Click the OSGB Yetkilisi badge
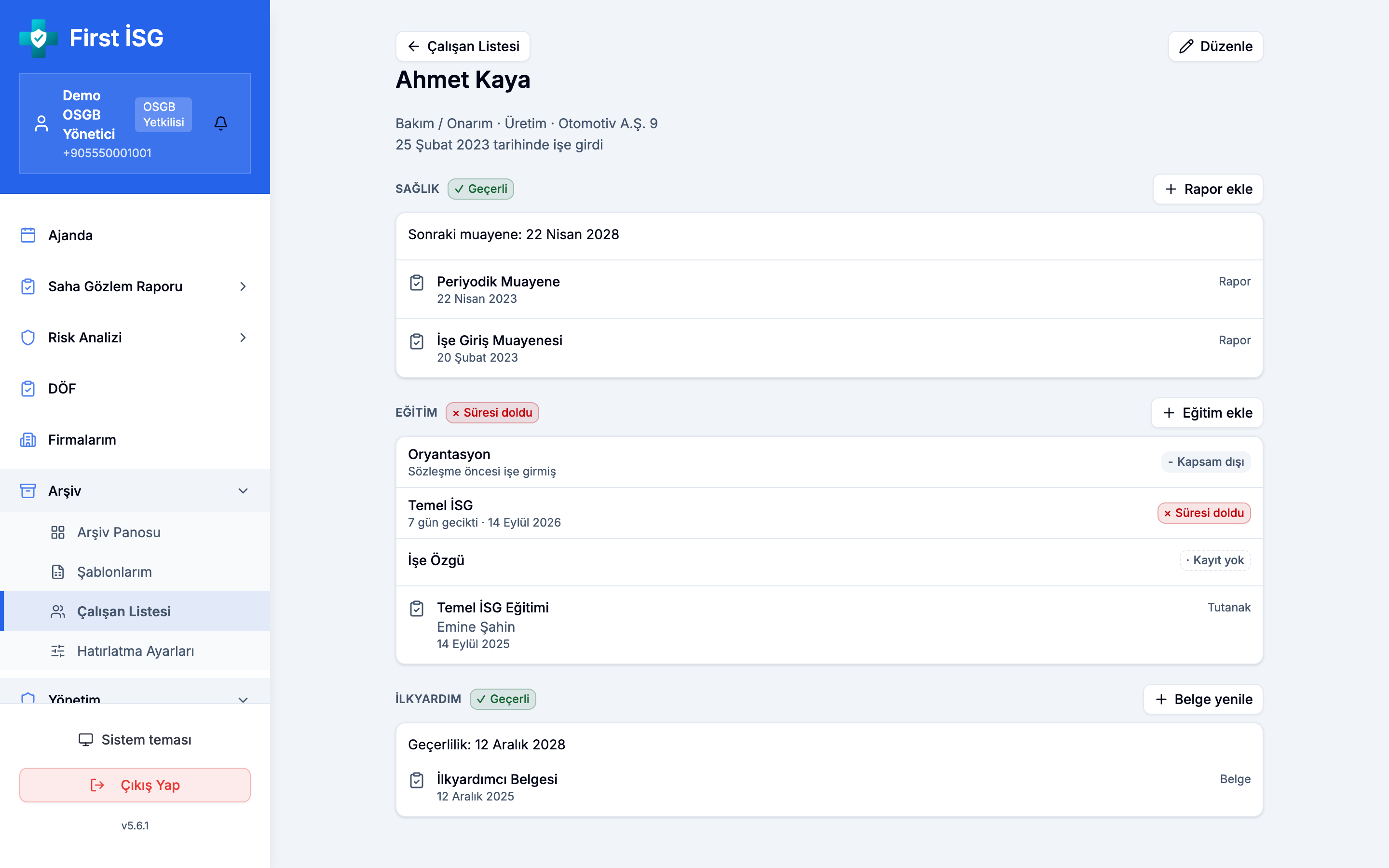The width and height of the screenshot is (1389, 868). (163, 114)
